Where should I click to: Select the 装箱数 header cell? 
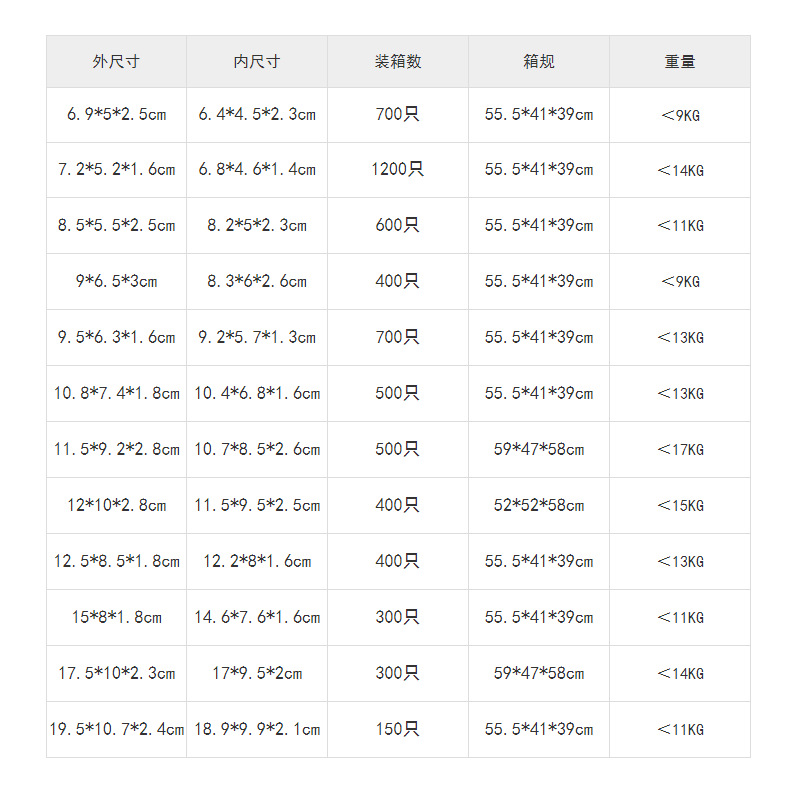pos(398,62)
